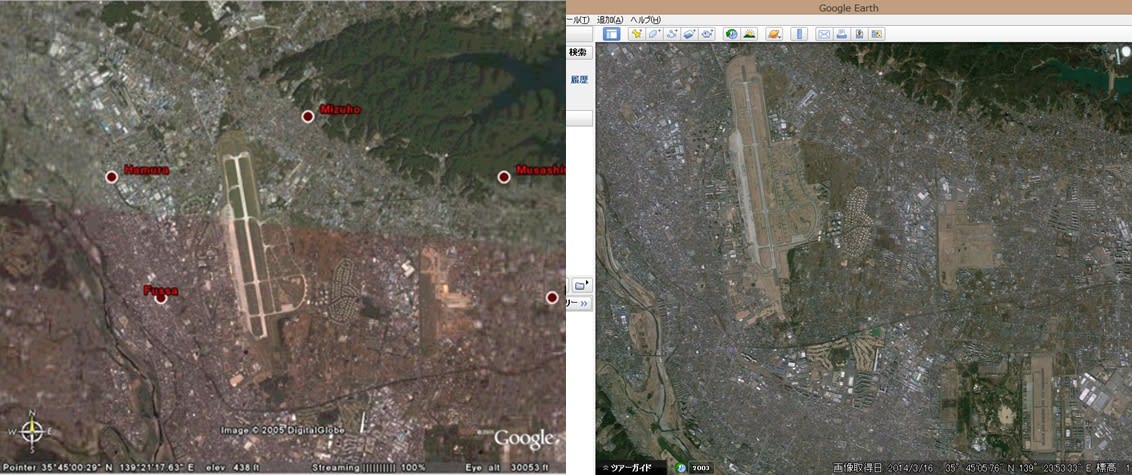View in Google Maps icon
The width and height of the screenshot is (1132, 475).
pos(876,34)
